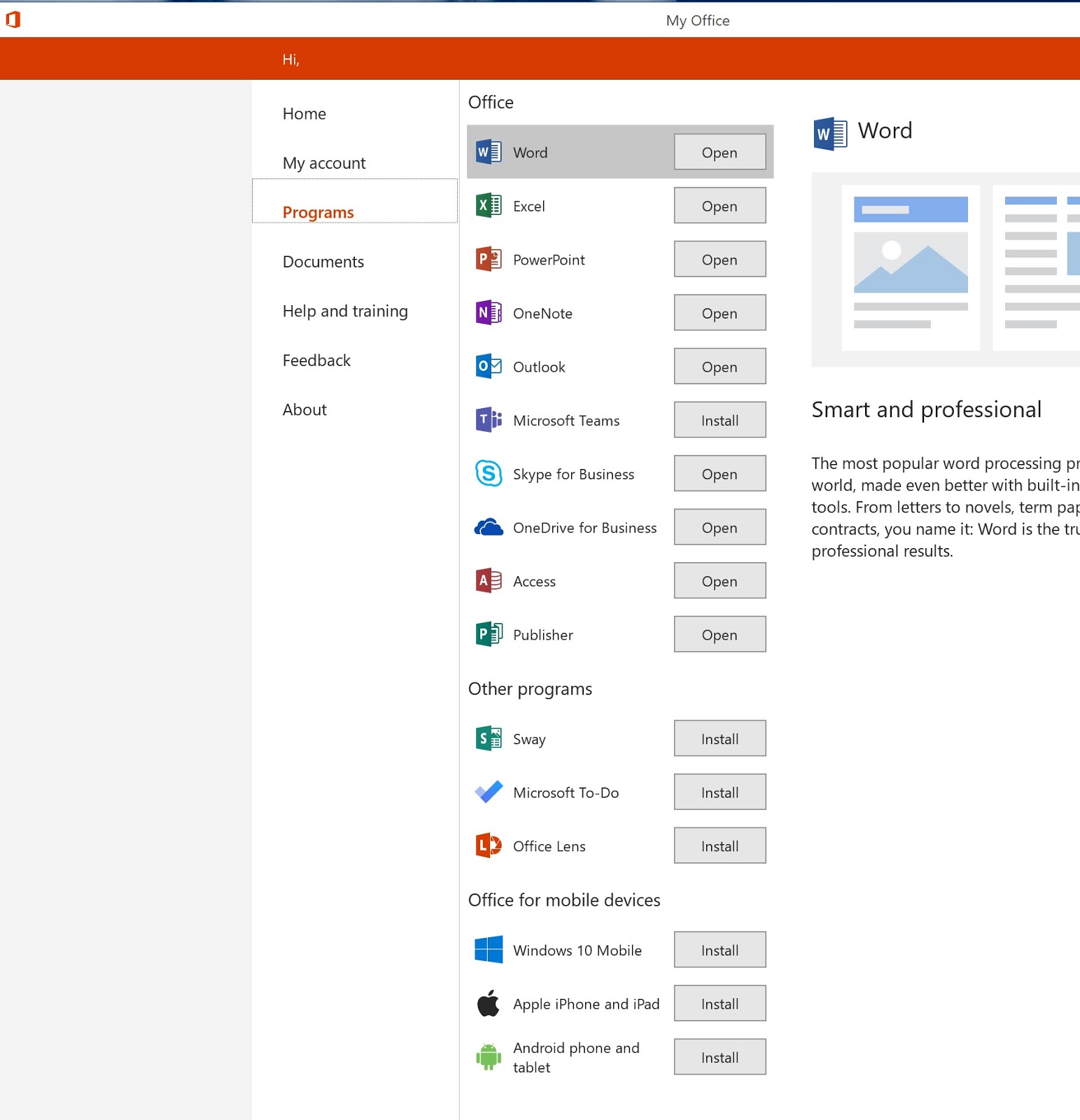Select the 'Windows 10 Mobile' label
Screen dimensions: 1080x1120
577,951
